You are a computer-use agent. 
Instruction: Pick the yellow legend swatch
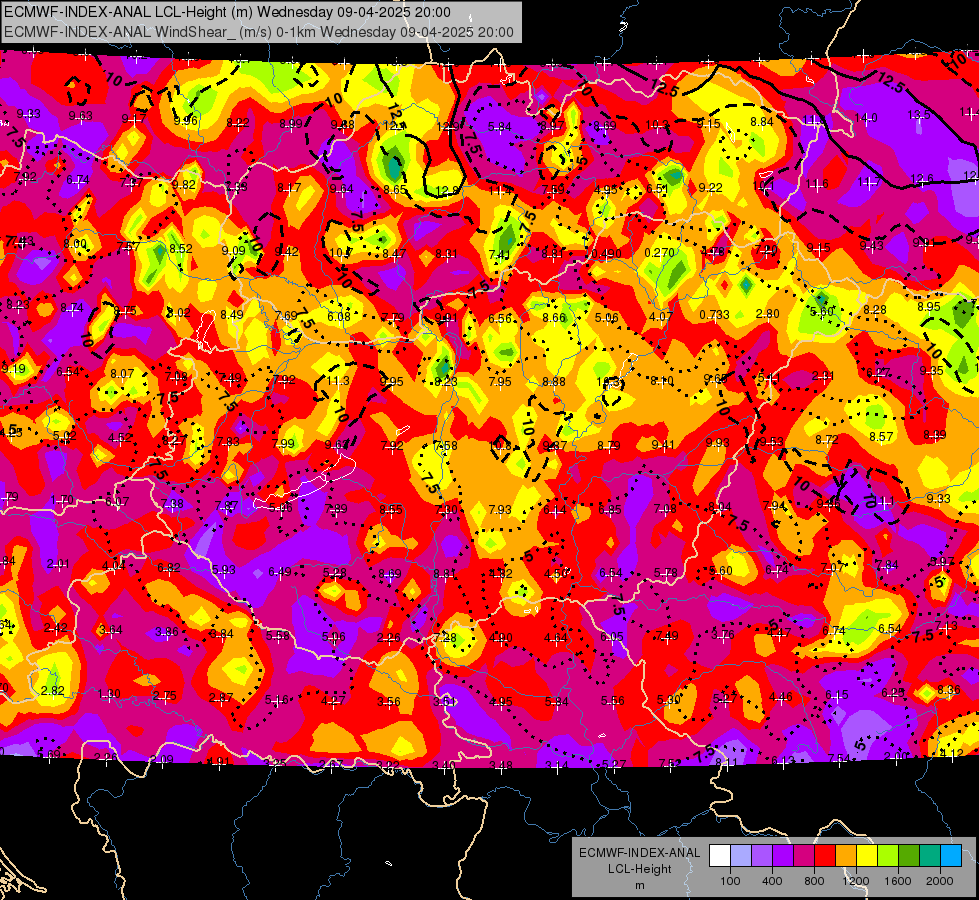pos(867,856)
